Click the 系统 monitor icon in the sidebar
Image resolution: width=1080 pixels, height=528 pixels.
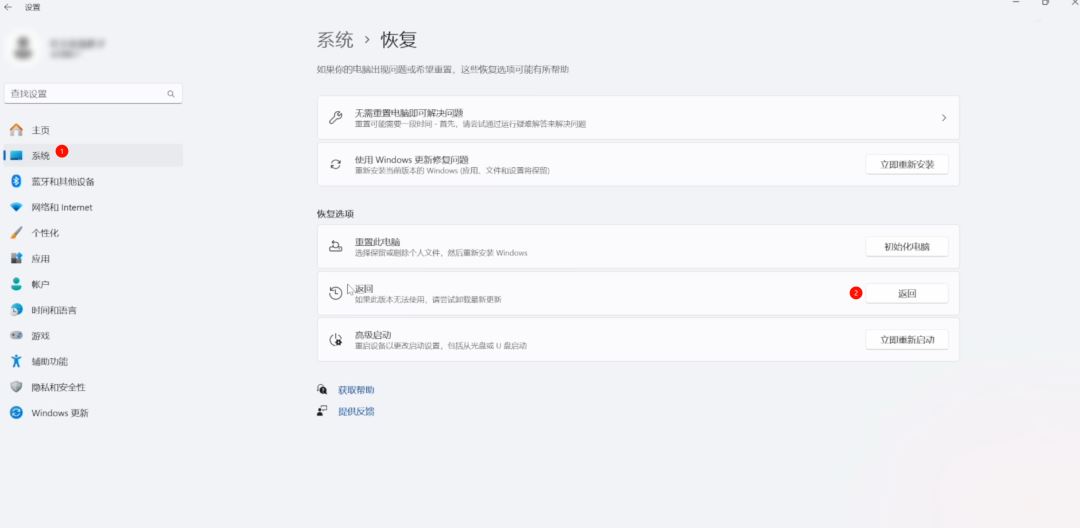[x=17, y=156]
